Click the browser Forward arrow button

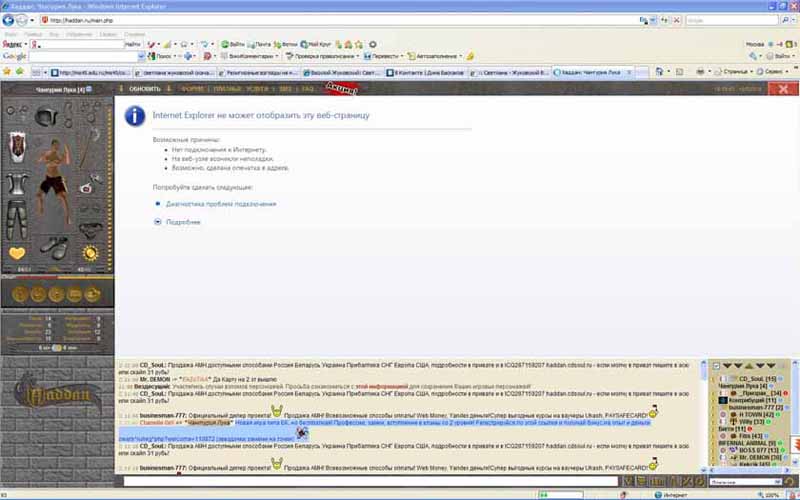(x=21, y=20)
